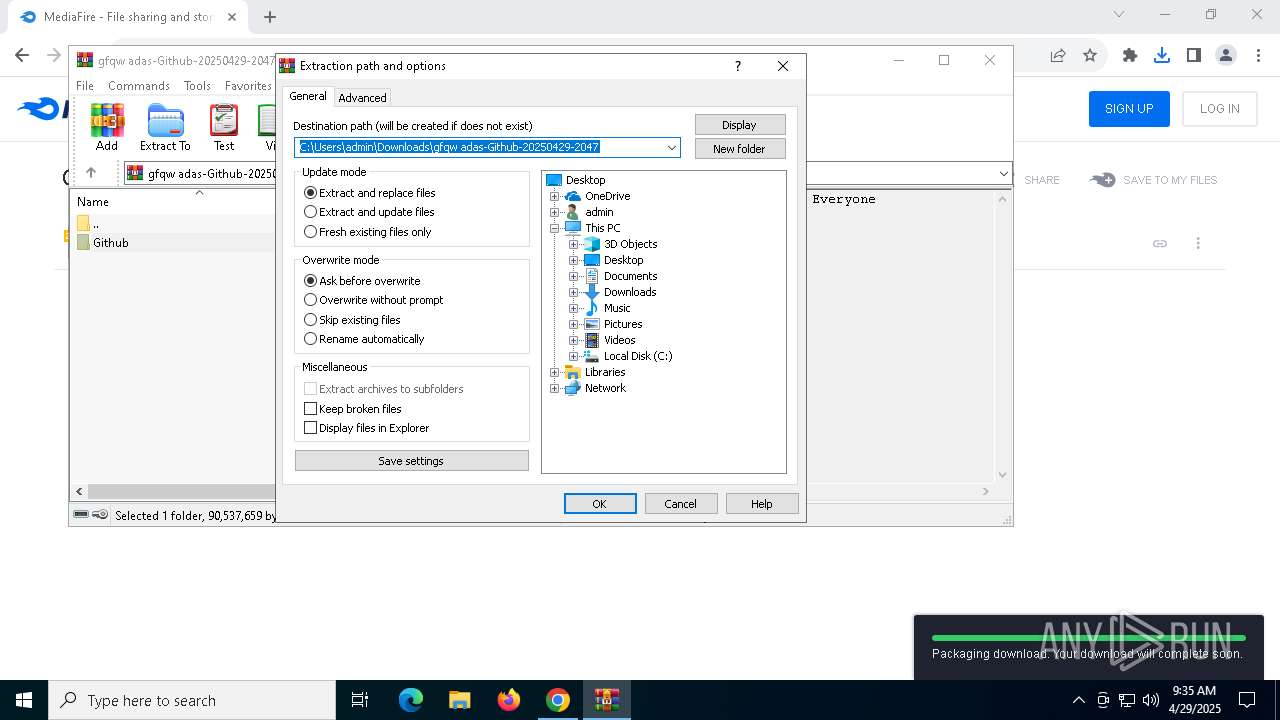Select Fresh existing files only option
This screenshot has width=1280, height=720.
tap(368, 232)
